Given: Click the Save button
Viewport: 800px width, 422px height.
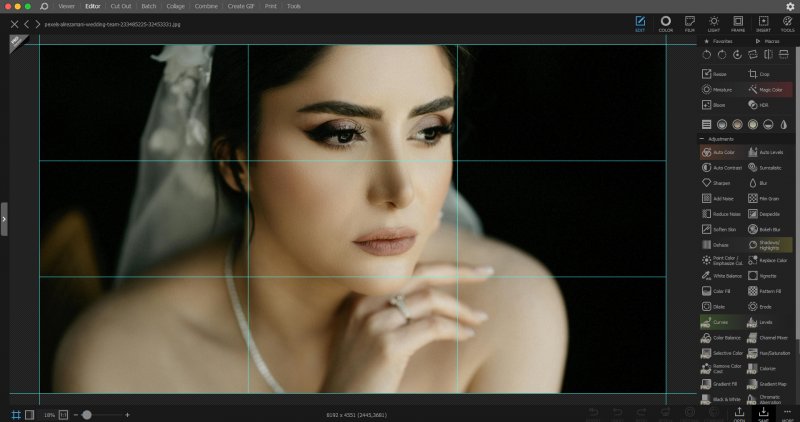Looking at the screenshot, I should [x=763, y=414].
